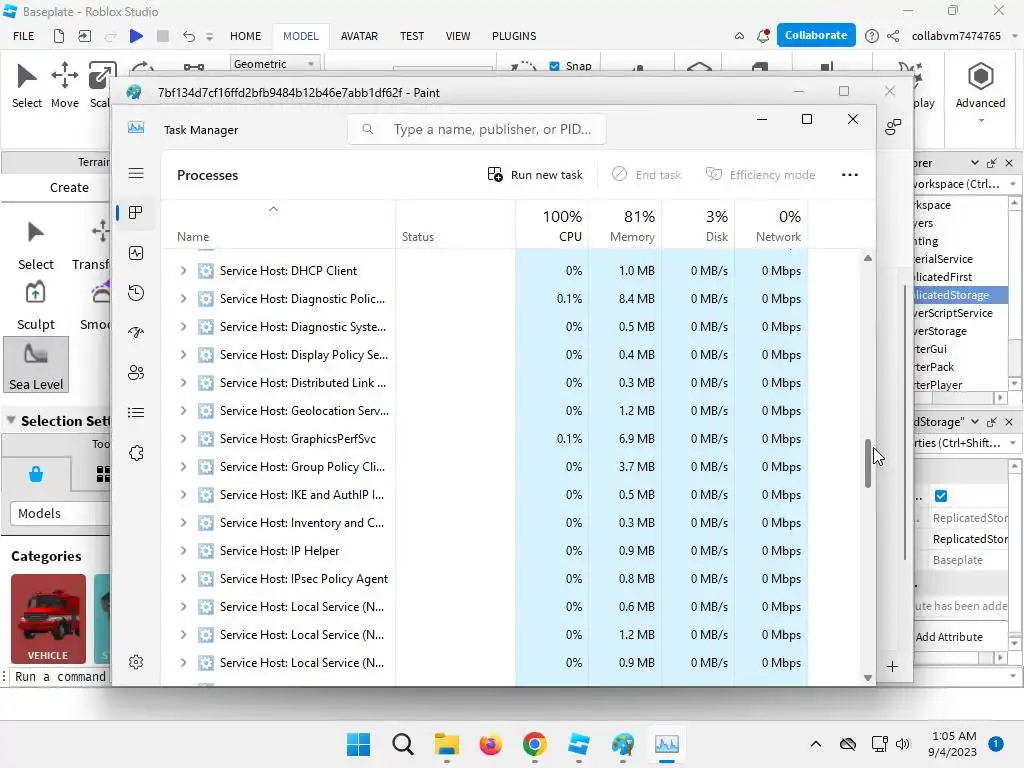Open Roblox Studio help icon
Image resolution: width=1024 pixels, height=768 pixels.
871,36
